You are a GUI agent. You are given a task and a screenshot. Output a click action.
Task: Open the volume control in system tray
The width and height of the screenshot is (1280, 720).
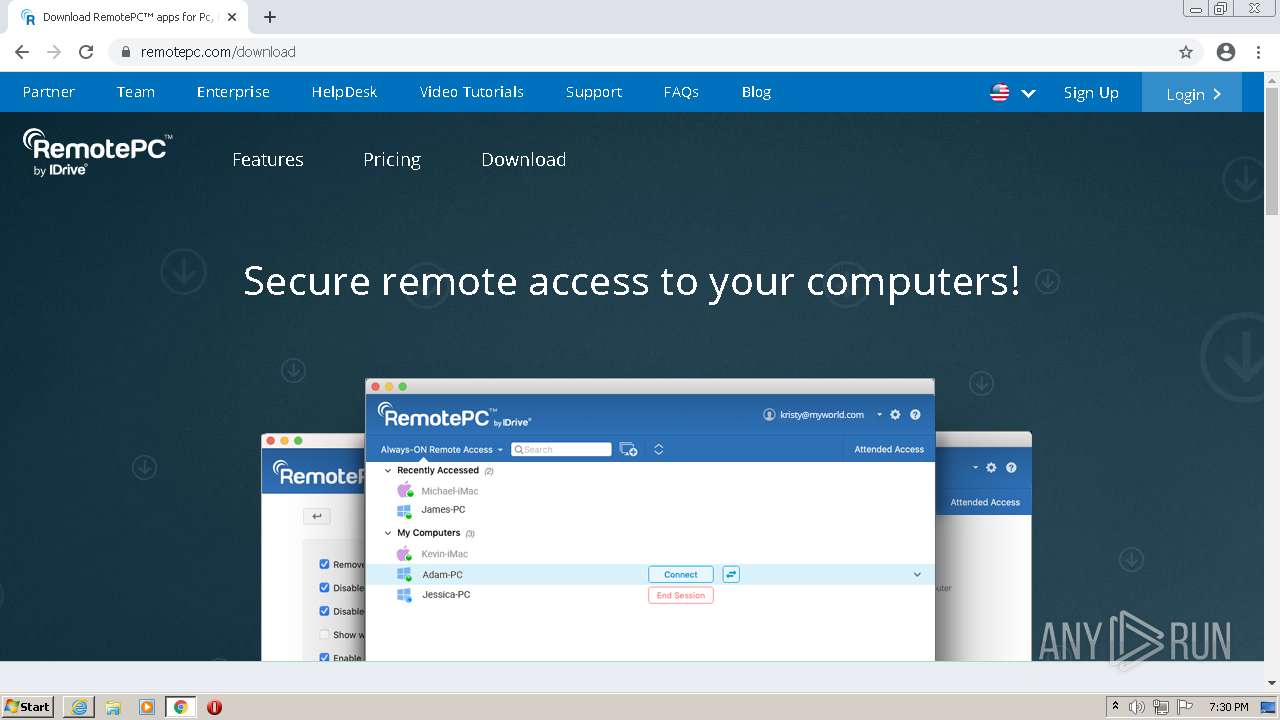click(x=1137, y=707)
